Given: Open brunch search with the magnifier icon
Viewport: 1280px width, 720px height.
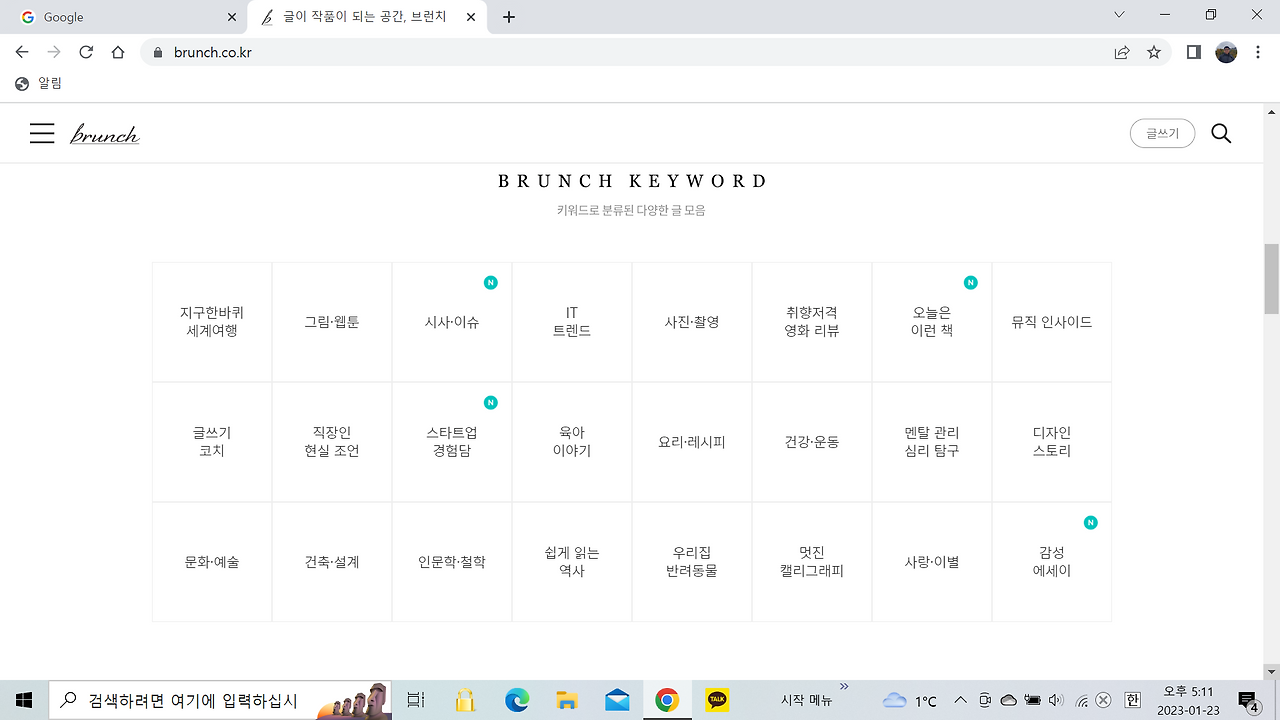Looking at the screenshot, I should click(1221, 132).
